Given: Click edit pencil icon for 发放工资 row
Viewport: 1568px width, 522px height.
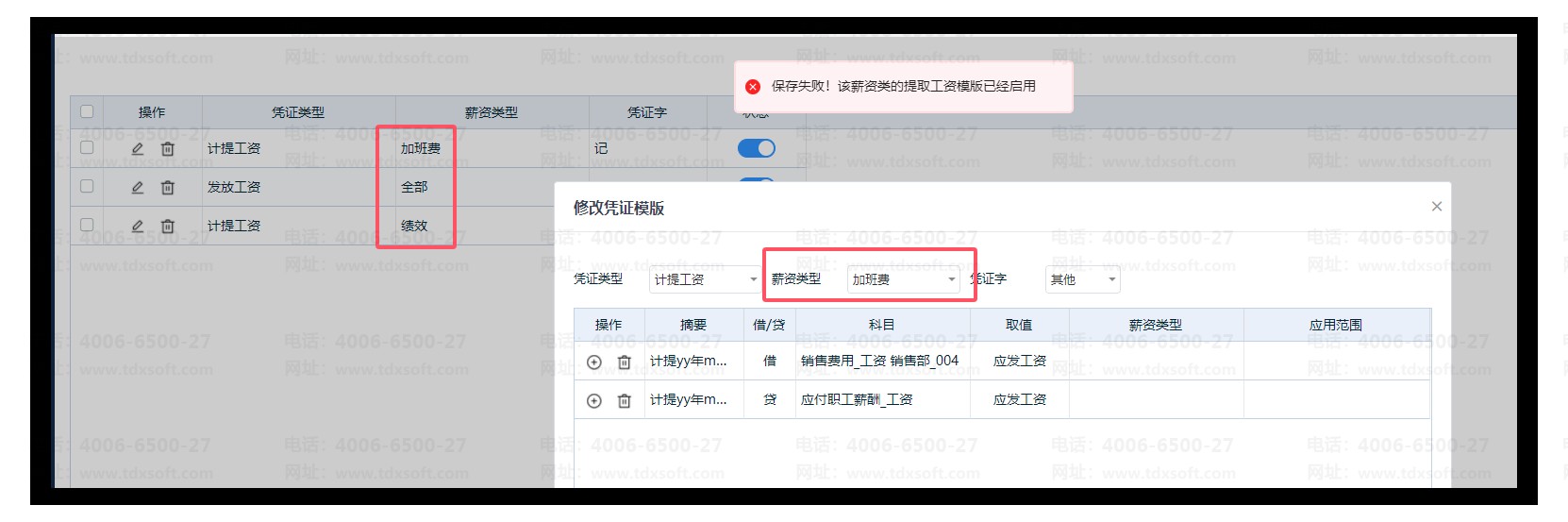Looking at the screenshot, I should coord(138,187).
